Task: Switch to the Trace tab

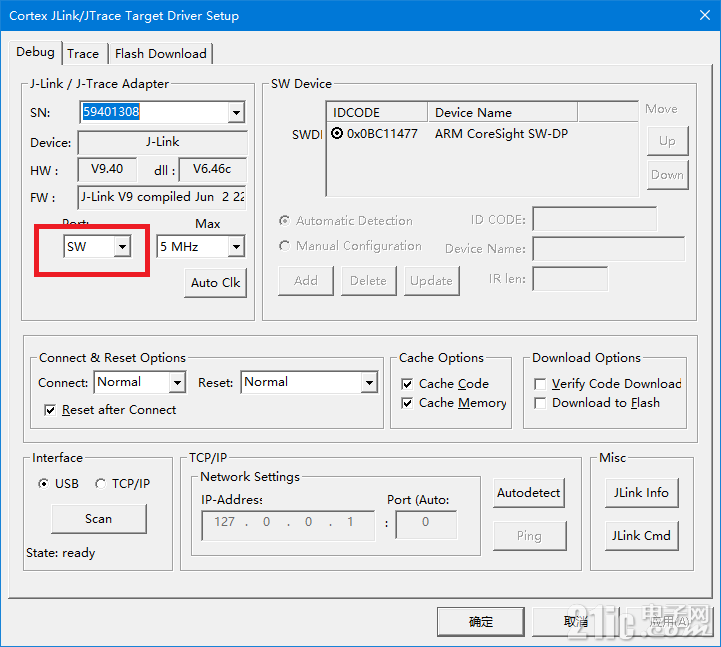Action: pyautogui.click(x=83, y=54)
